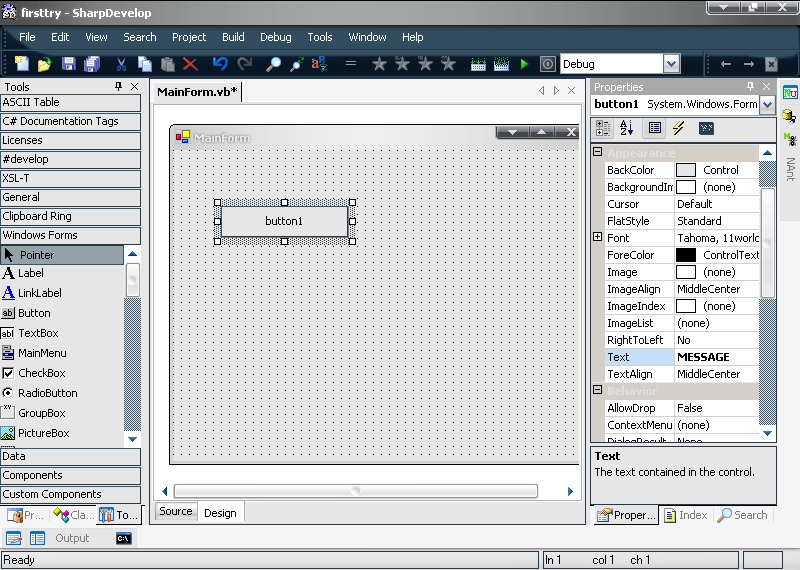The height and width of the screenshot is (570, 800).
Task: Select the Pointer tool
Action: tap(62, 255)
